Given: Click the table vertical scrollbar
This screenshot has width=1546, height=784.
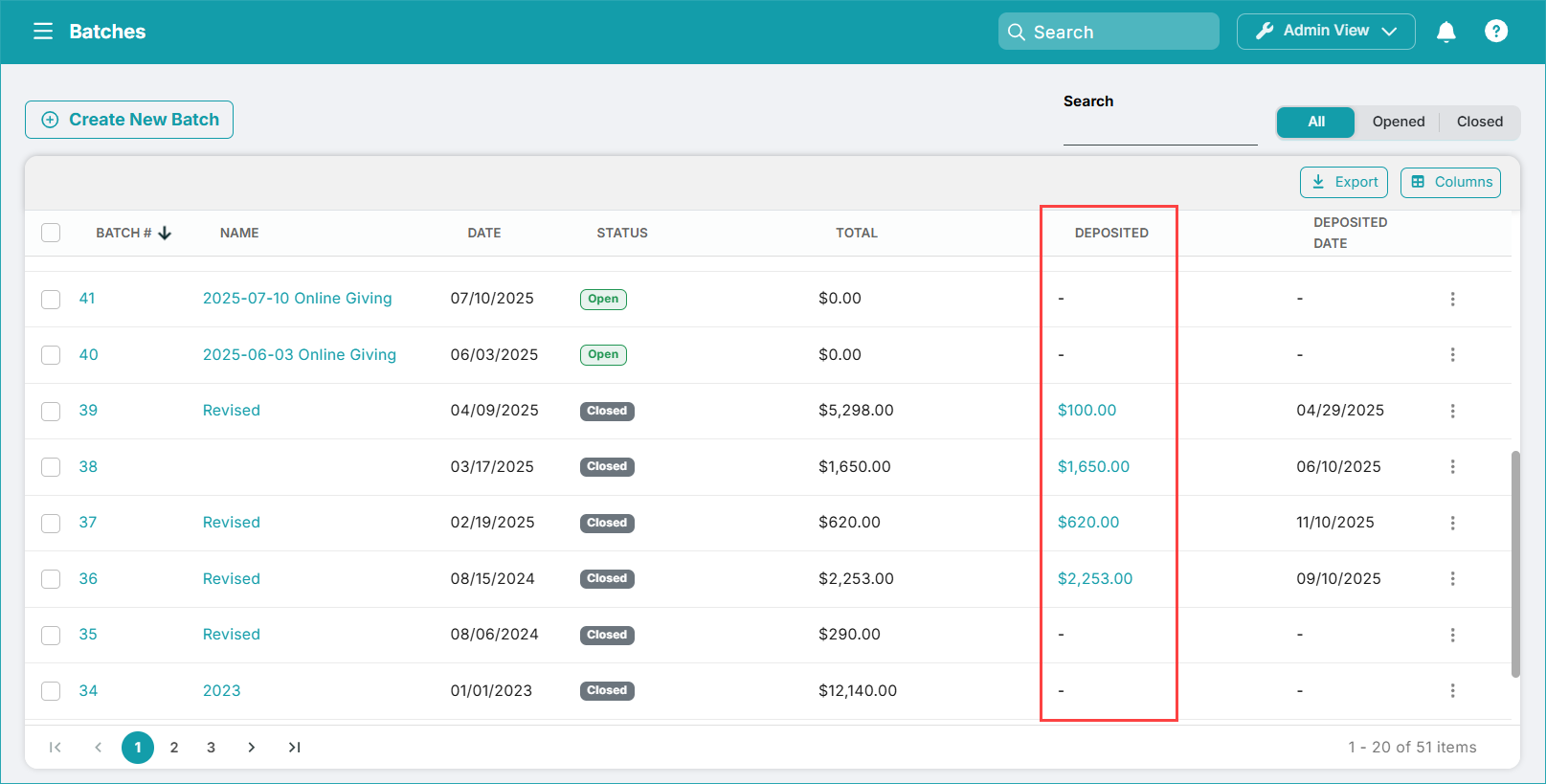Looking at the screenshot, I should (x=1515, y=564).
